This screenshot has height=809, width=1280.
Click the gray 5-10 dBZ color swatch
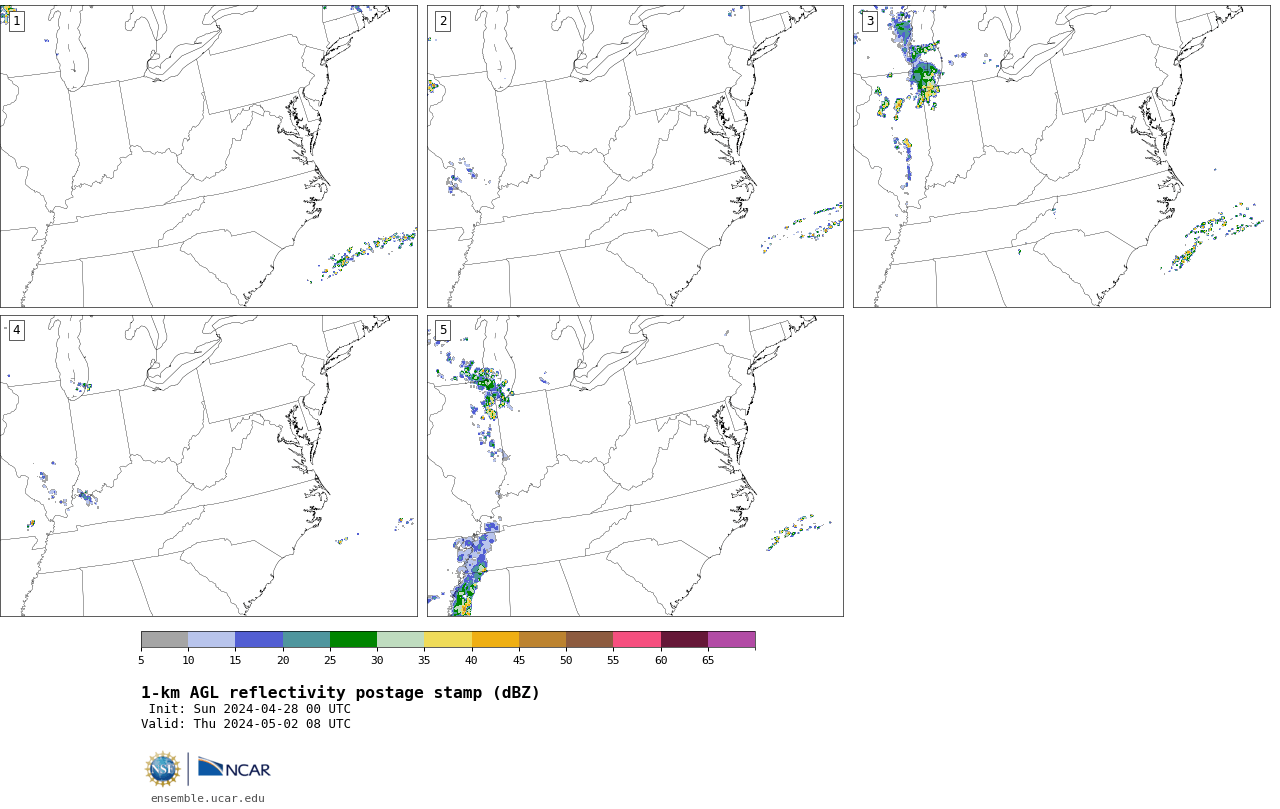click(164, 640)
